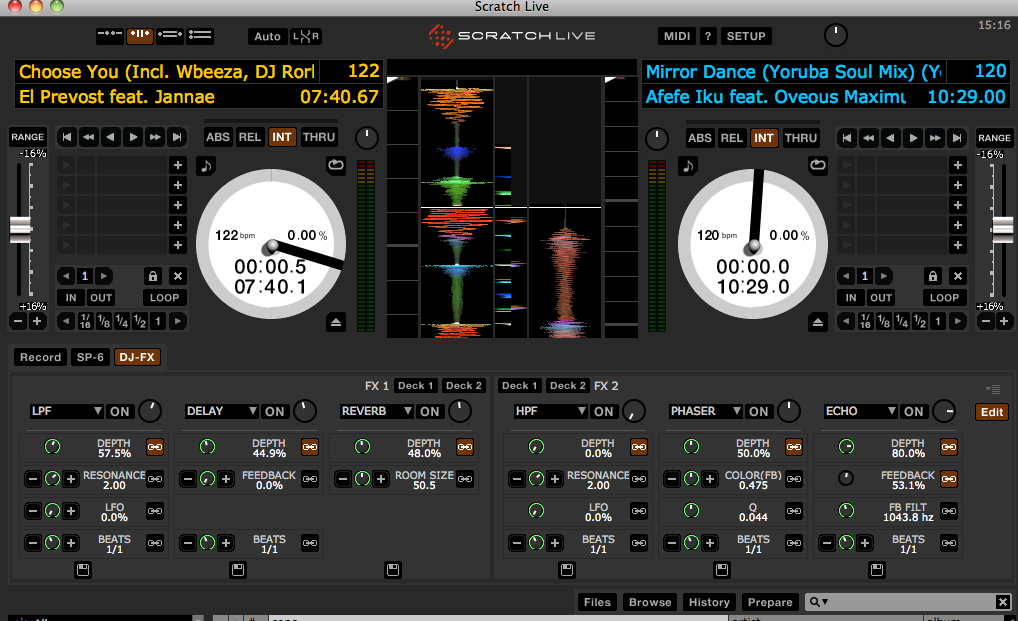1018x621 pixels.
Task: Switch right deck to THRU mode
Action: tap(801, 138)
